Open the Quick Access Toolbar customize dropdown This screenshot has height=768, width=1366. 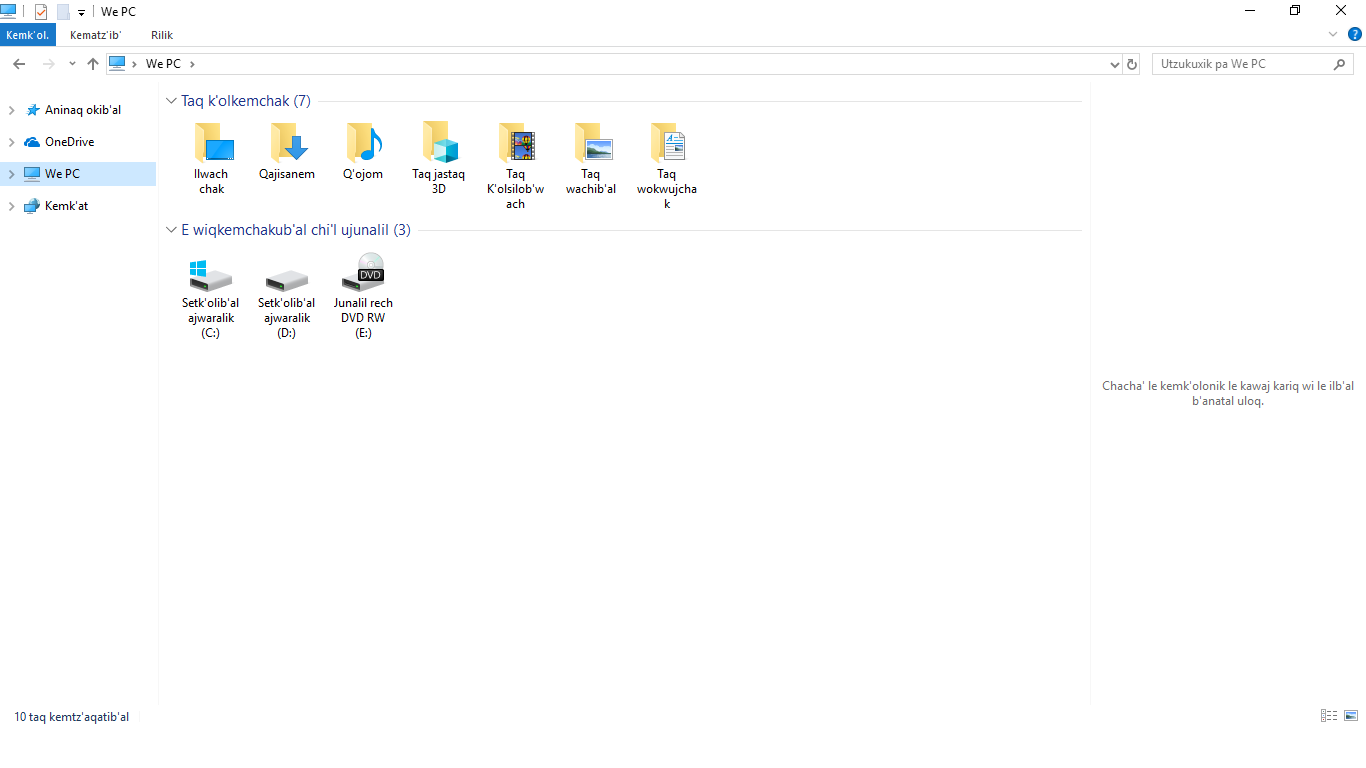click(x=81, y=13)
